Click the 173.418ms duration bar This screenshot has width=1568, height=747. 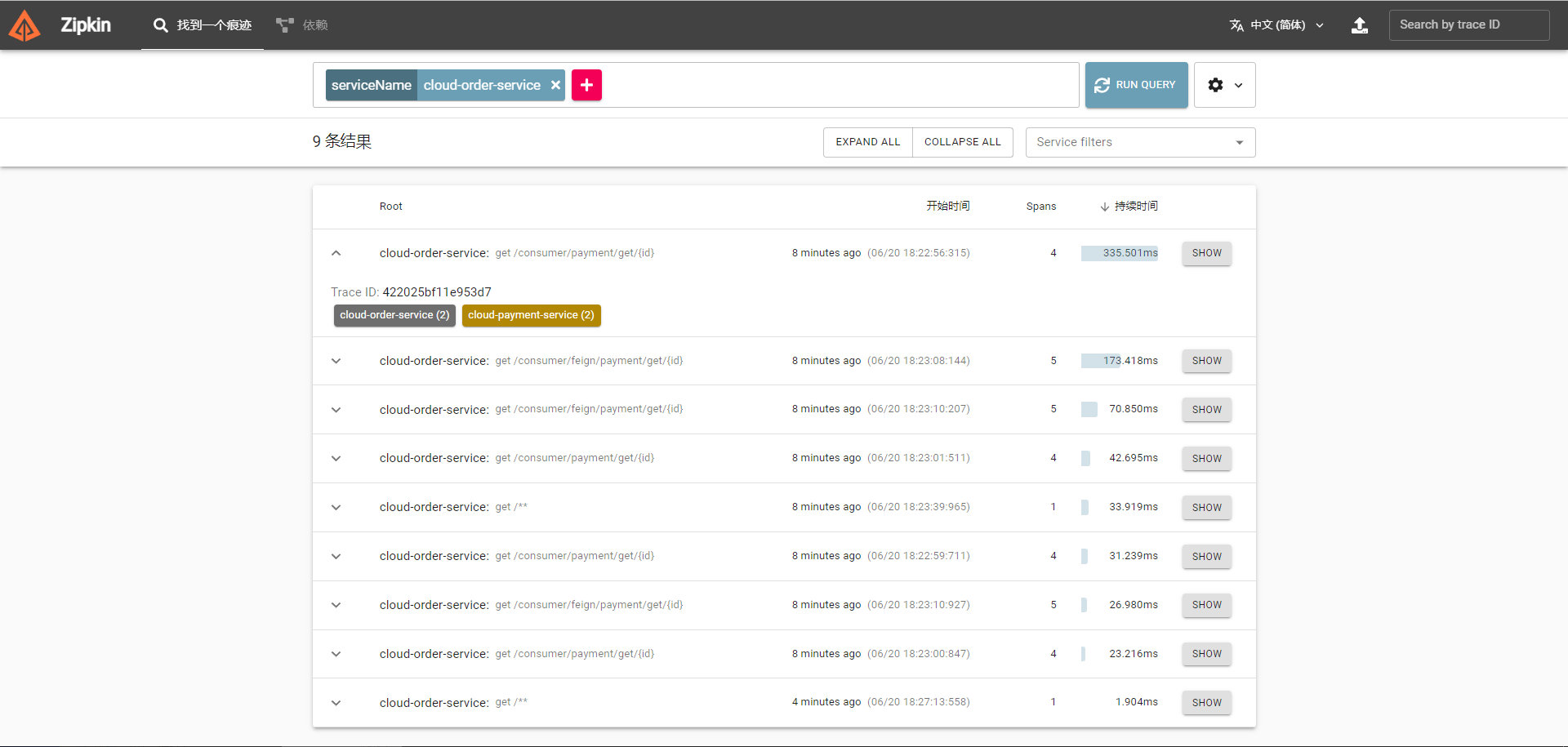pos(1101,361)
